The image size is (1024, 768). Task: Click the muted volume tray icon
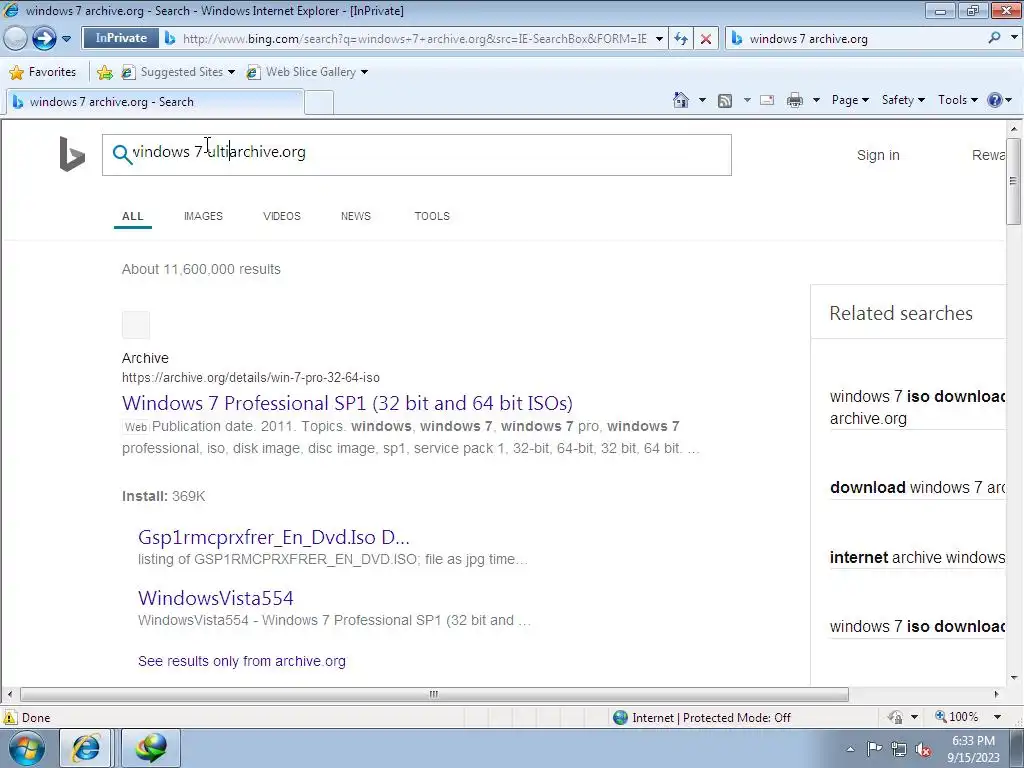(x=923, y=750)
